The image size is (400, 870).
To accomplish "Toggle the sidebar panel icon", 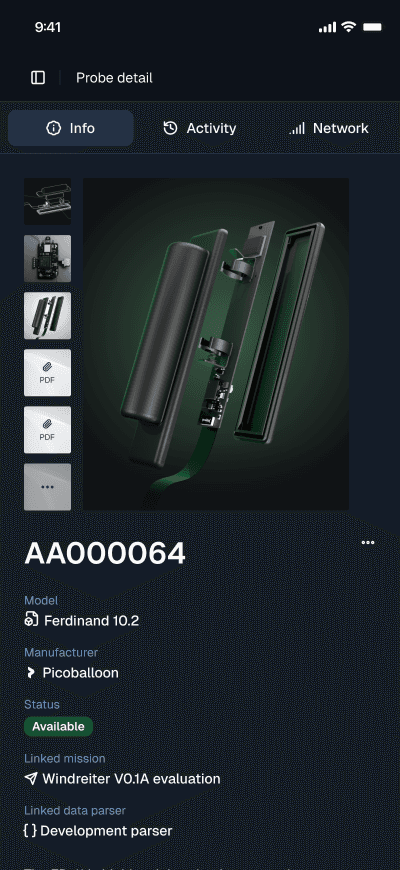I will click(38, 78).
